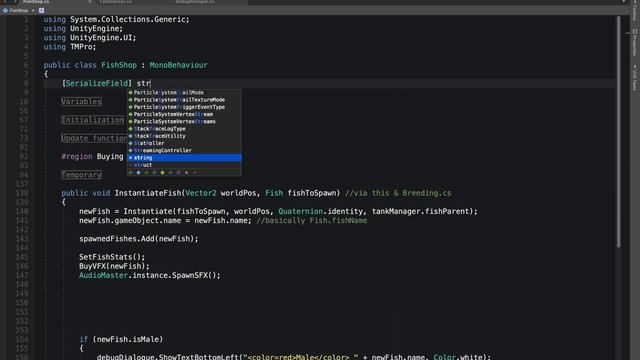640x360 pixels.
Task: Toggle the yellow diamond filter in completion footer
Action: [x=162, y=173]
